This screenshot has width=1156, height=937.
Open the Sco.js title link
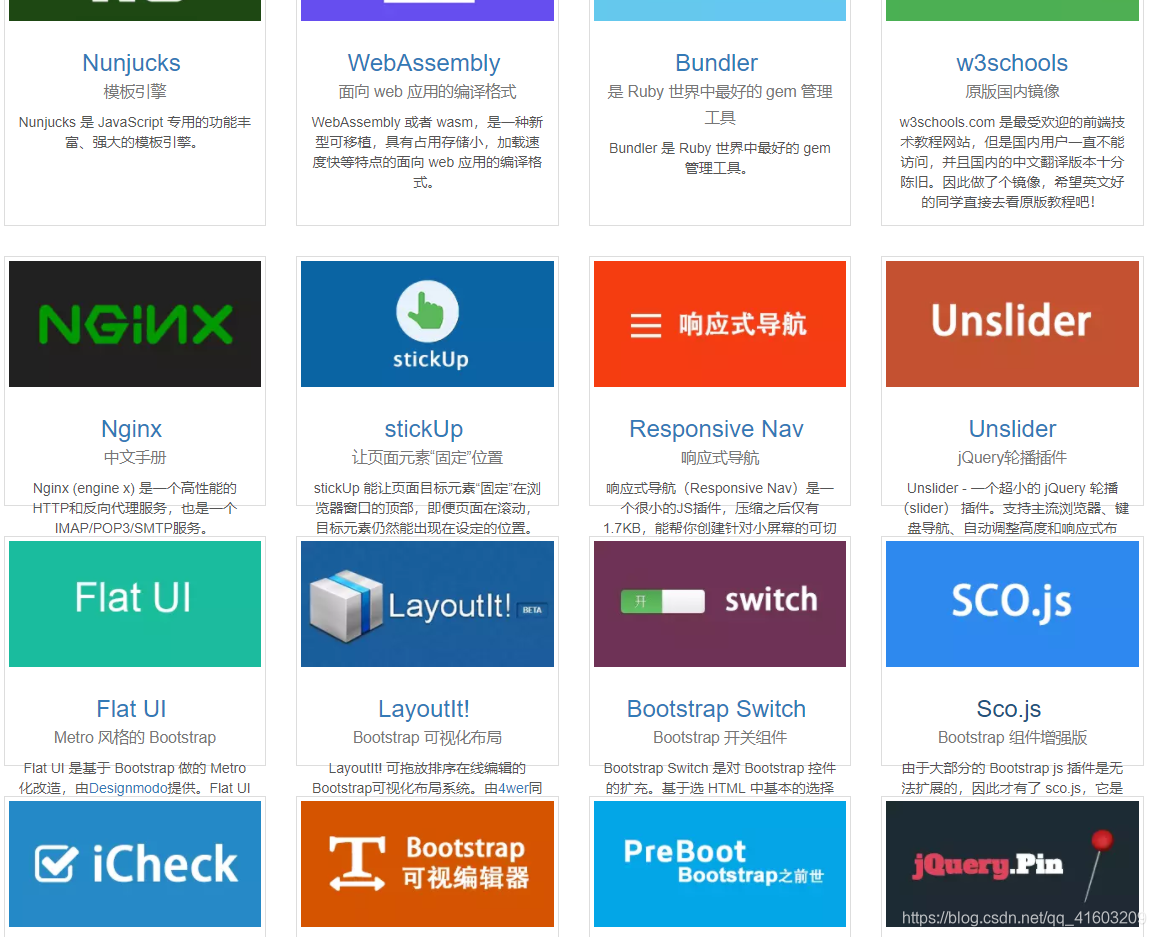[1009, 708]
